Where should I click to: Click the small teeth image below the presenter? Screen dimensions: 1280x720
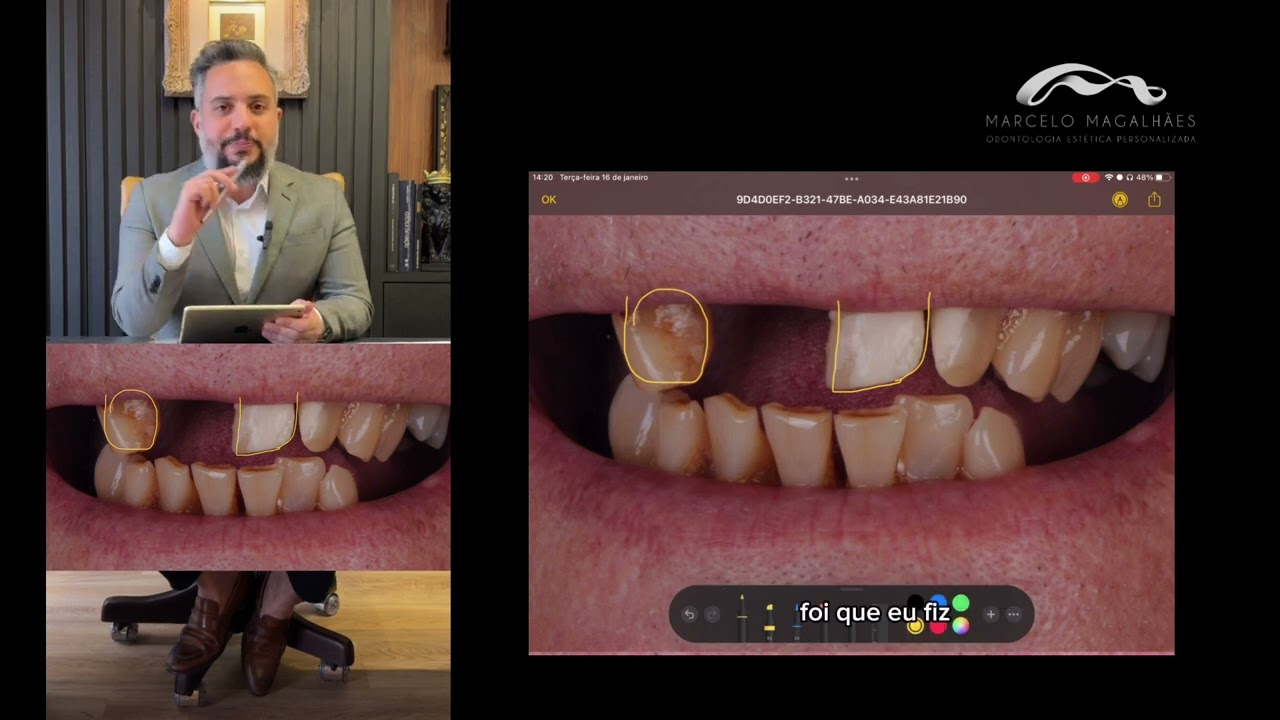coord(248,456)
